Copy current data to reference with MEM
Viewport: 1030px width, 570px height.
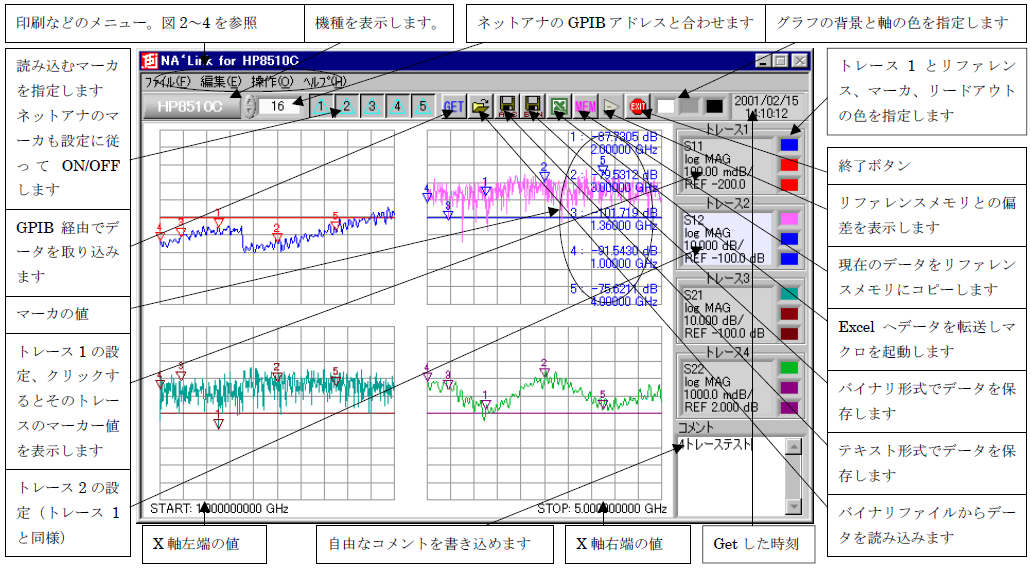pyautogui.click(x=585, y=106)
